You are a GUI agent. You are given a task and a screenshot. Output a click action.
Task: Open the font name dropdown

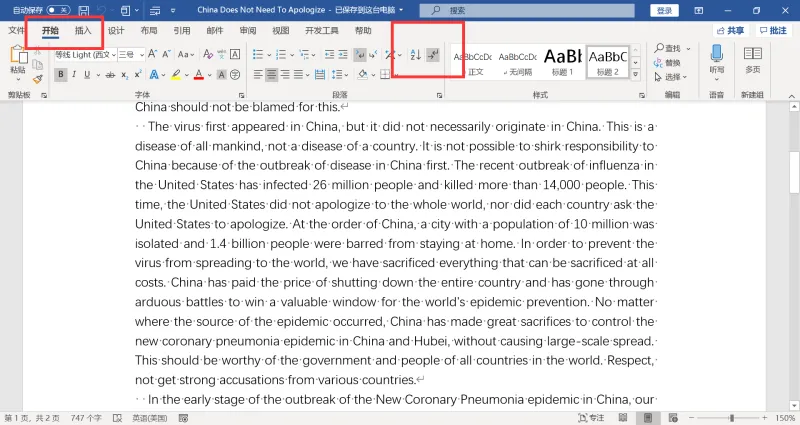114,55
